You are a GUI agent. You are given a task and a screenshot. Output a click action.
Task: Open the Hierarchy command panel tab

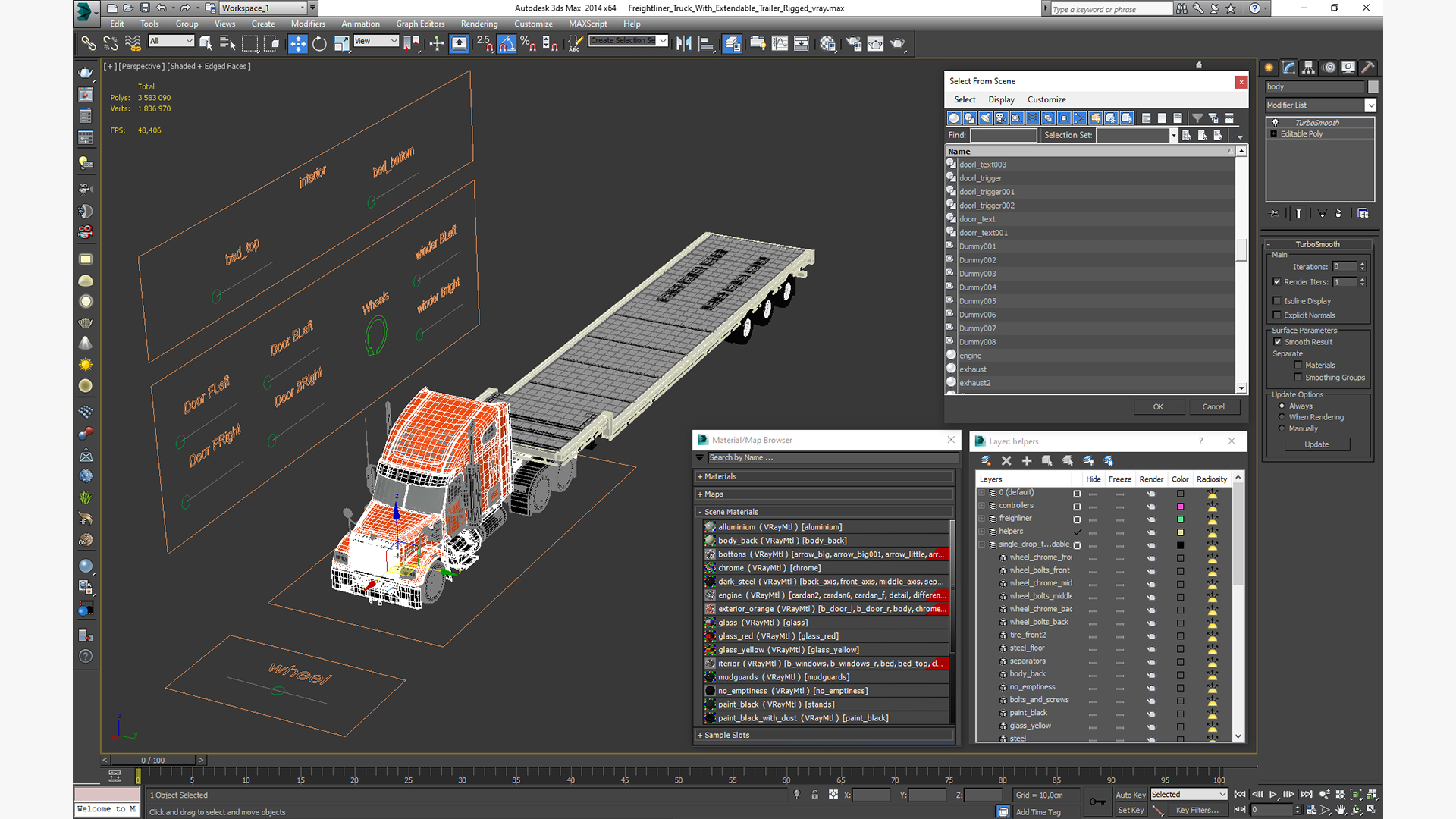(1309, 67)
